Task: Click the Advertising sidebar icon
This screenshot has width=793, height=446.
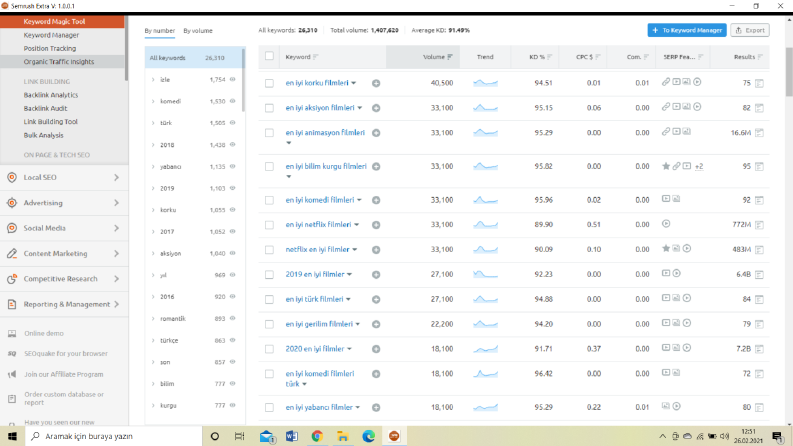Action: point(12,203)
